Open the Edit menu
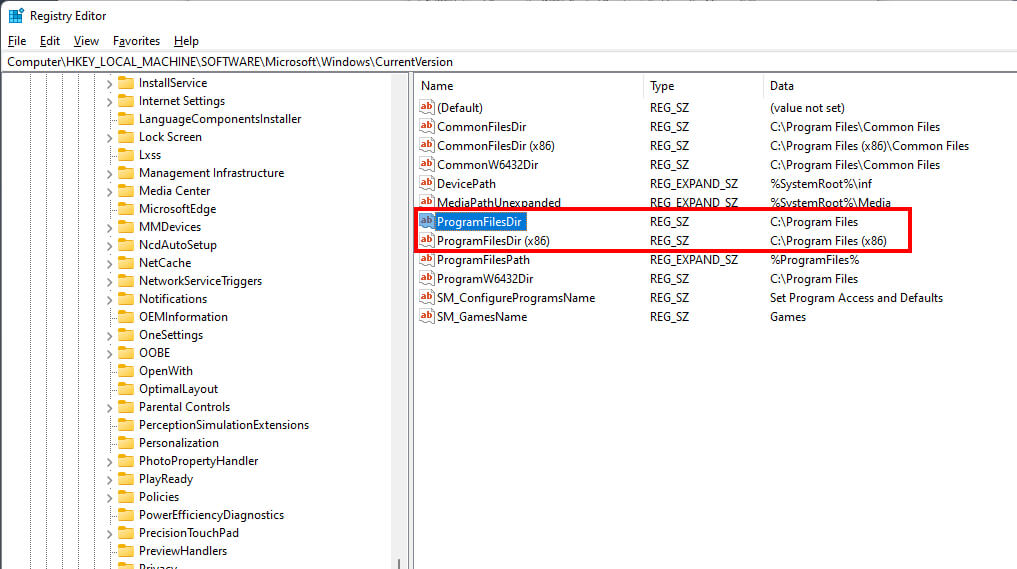The image size is (1017, 569). pos(49,41)
